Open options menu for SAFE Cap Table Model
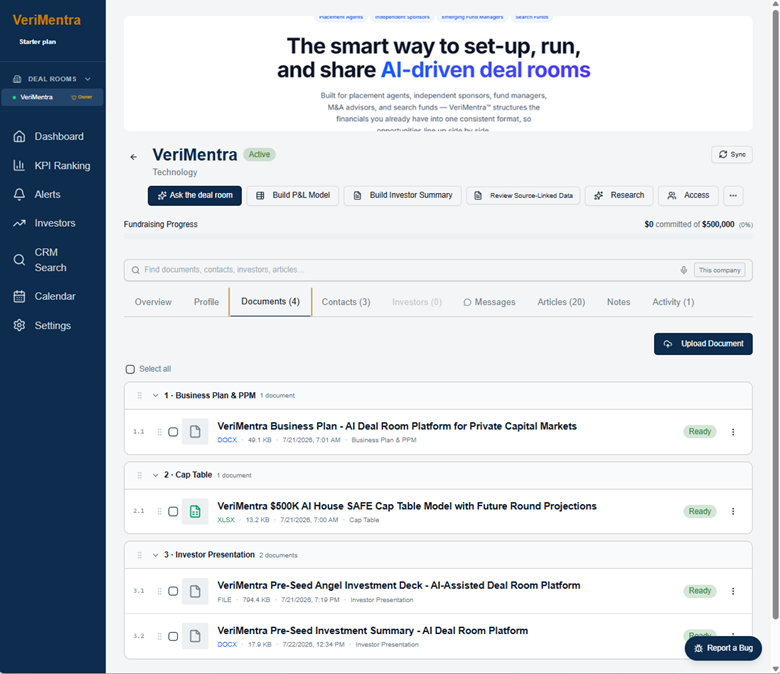This screenshot has width=780, height=674. 733,511
